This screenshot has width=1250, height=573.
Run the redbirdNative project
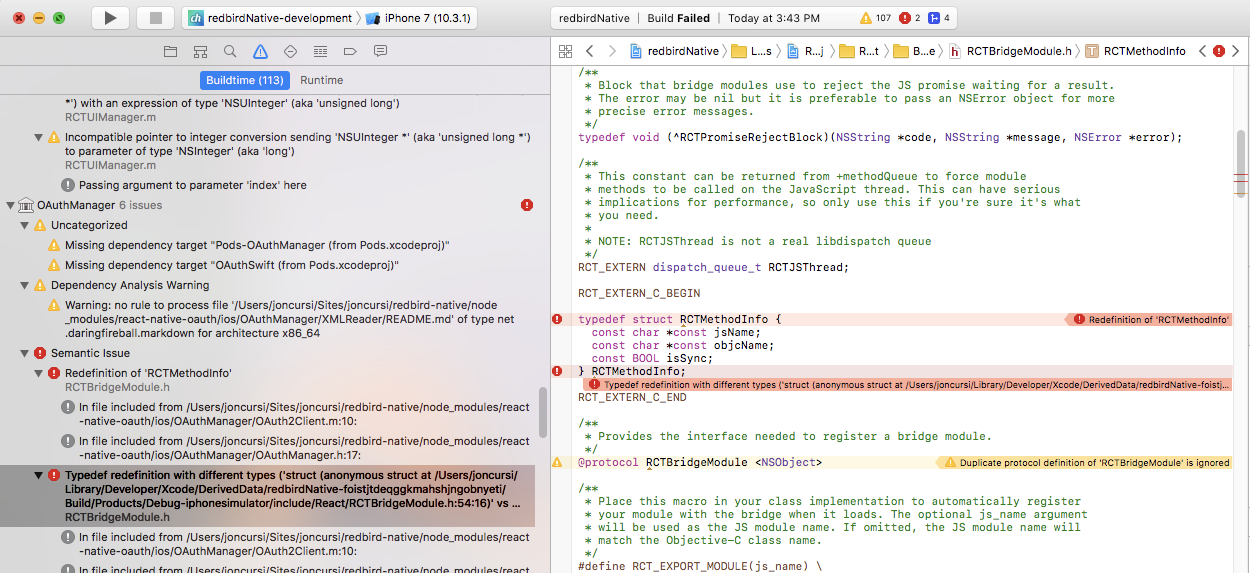pos(111,18)
